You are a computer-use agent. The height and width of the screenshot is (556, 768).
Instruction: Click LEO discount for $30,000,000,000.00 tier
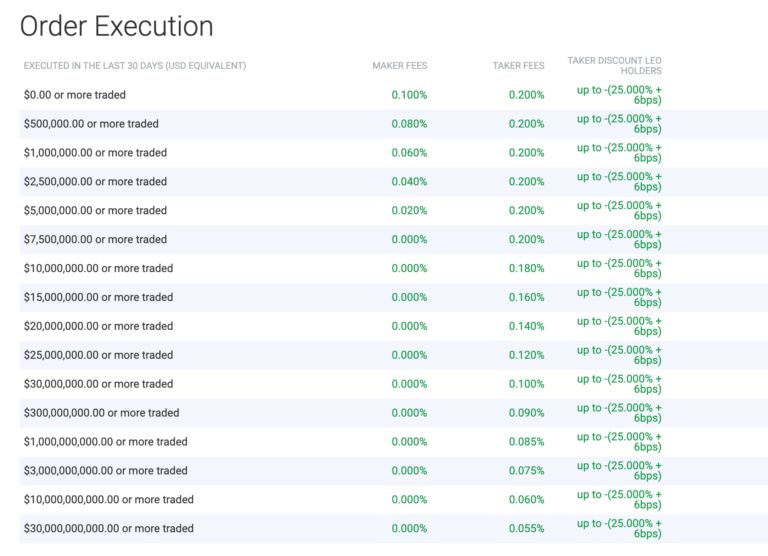619,529
